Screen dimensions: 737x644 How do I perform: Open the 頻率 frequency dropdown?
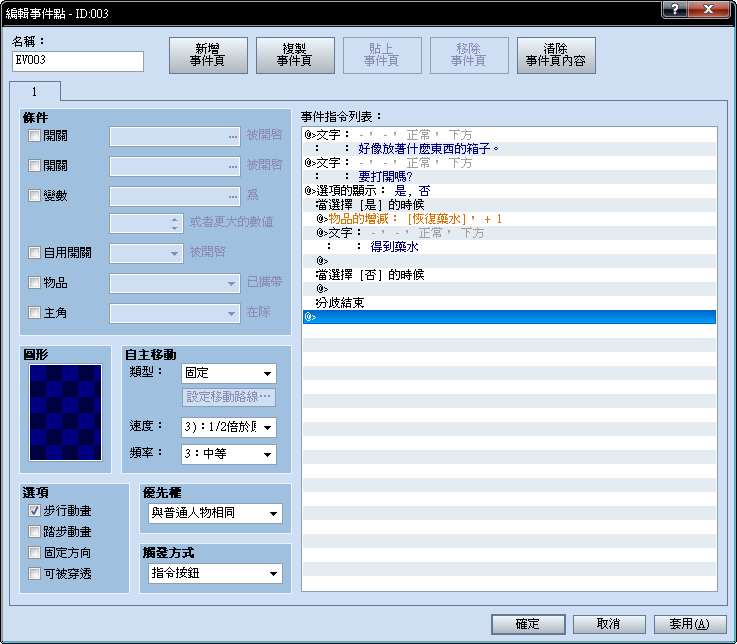click(228, 454)
